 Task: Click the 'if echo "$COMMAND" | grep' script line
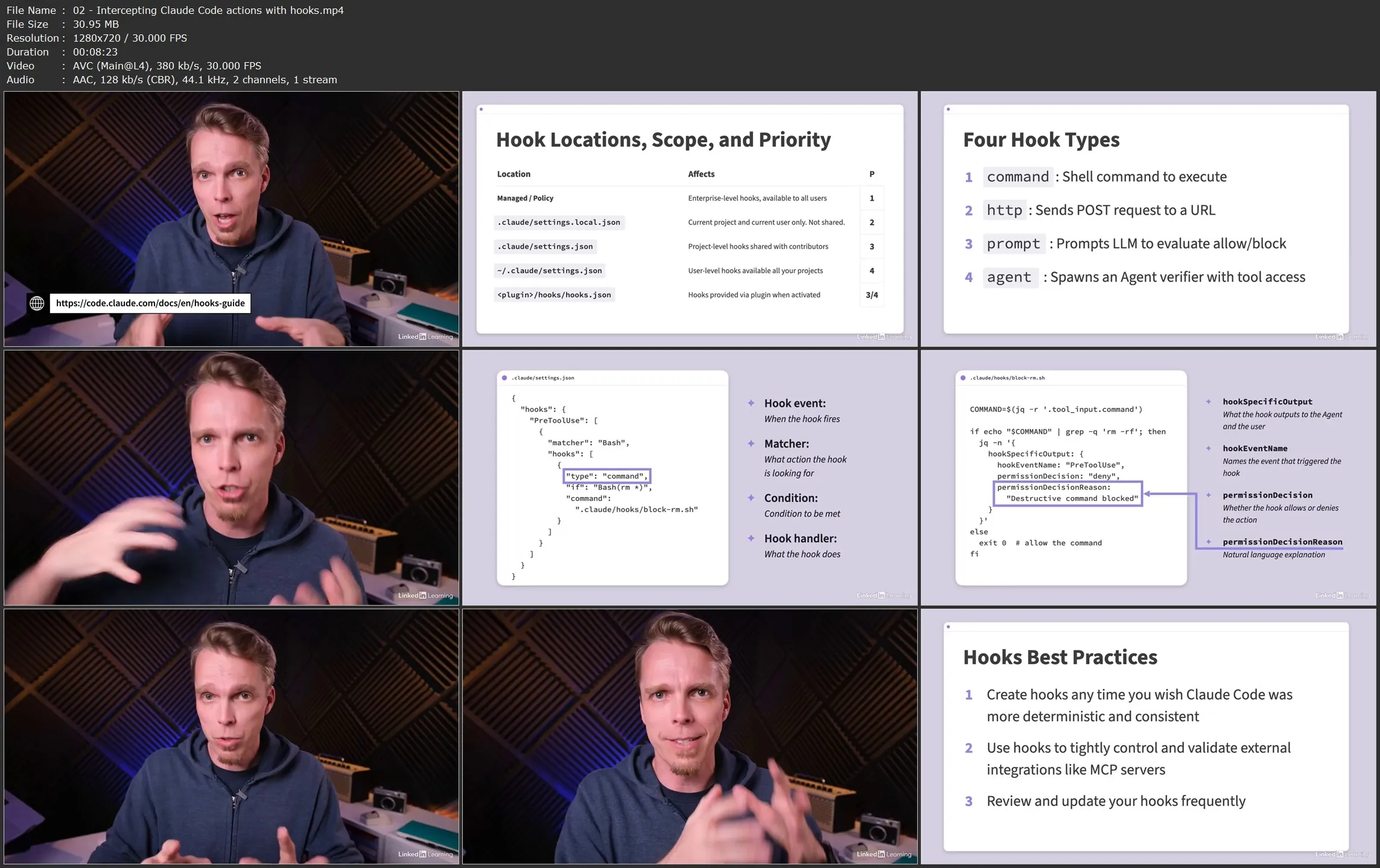[1068, 432]
